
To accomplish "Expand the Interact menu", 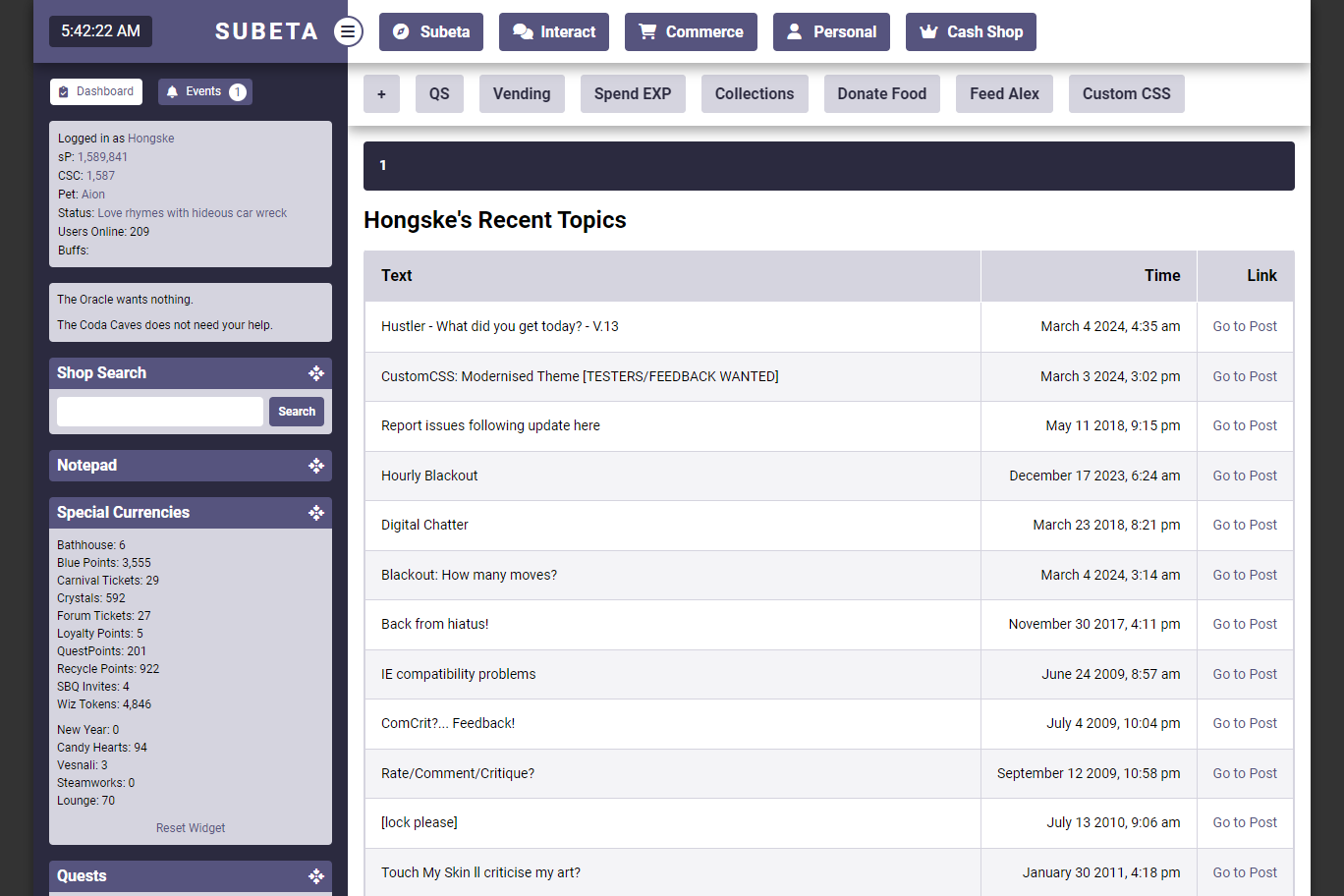I will (554, 31).
